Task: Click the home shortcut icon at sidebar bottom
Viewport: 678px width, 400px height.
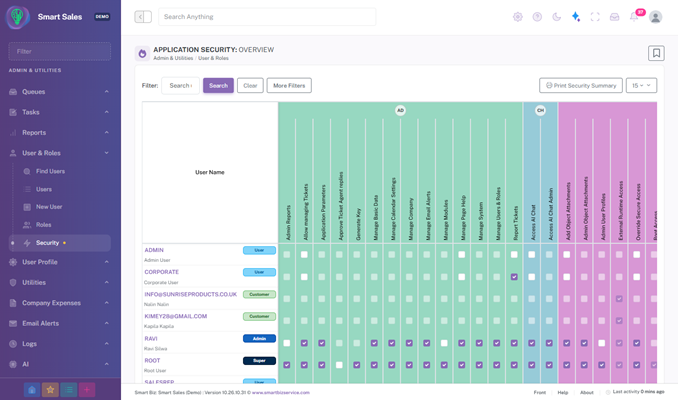Action: point(32,390)
